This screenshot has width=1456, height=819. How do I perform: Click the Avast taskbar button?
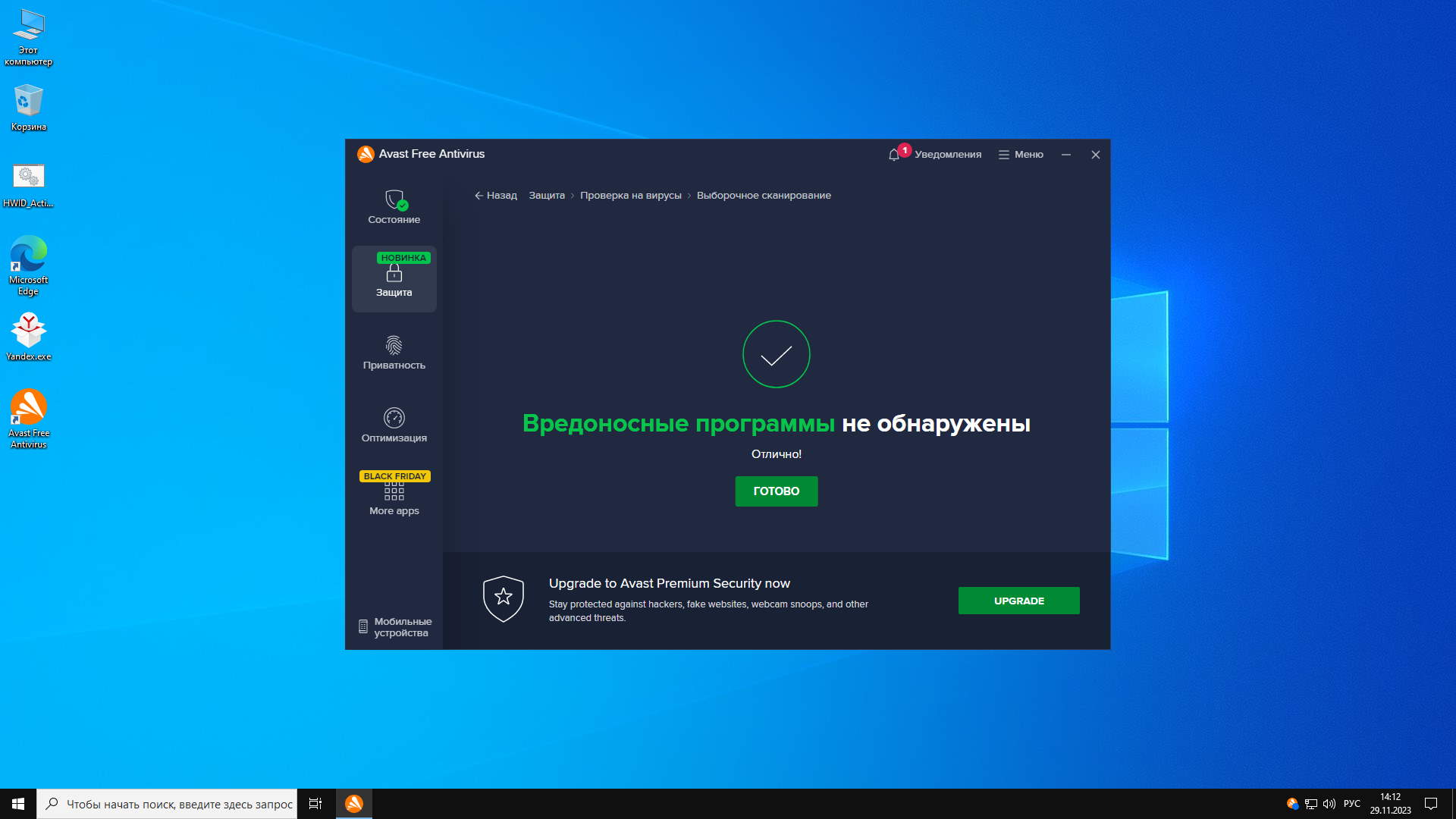click(x=354, y=804)
